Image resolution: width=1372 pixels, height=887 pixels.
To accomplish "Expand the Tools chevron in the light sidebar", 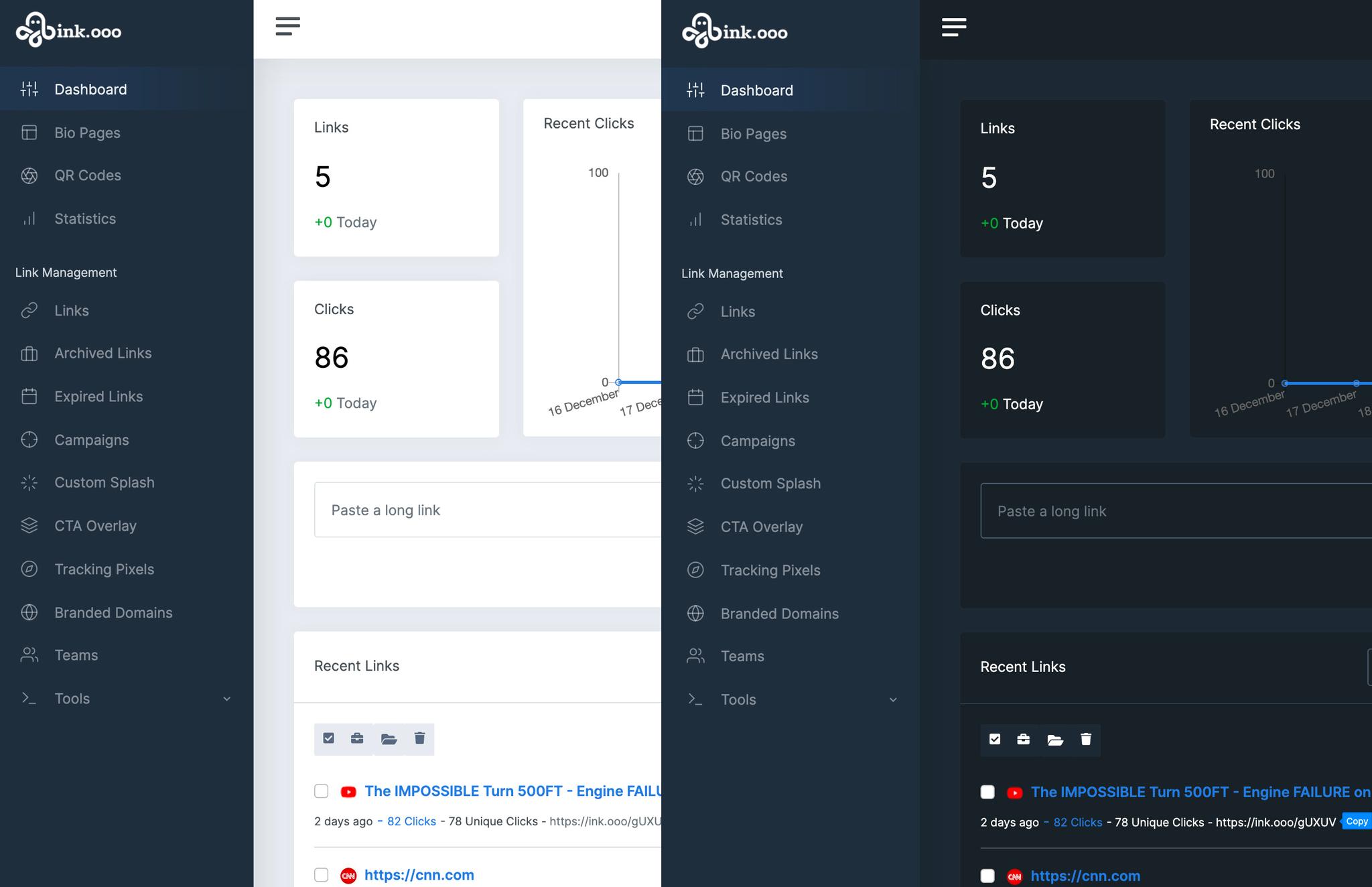I will tap(226, 699).
